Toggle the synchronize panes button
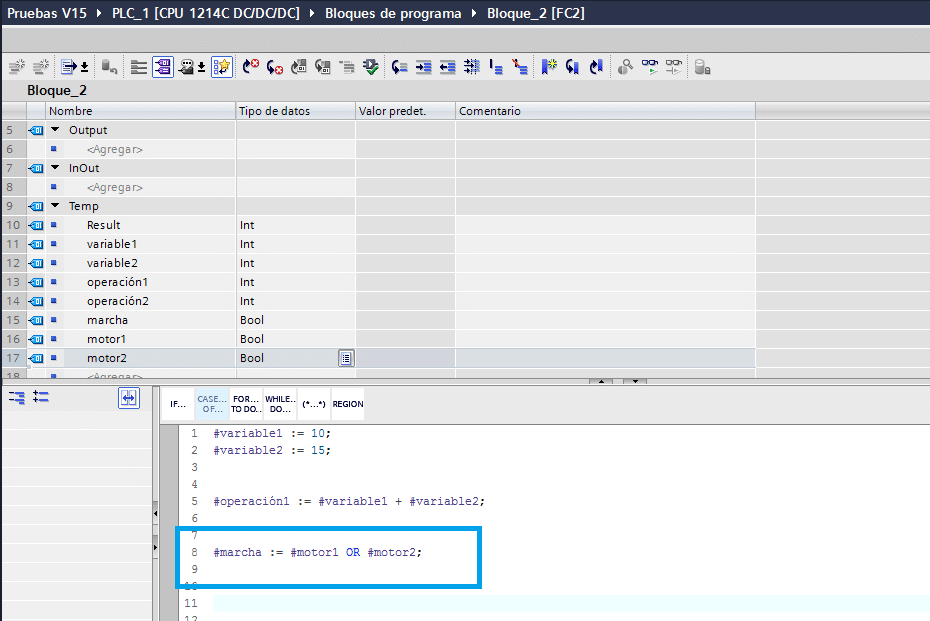The width and height of the screenshot is (930, 621). pos(129,398)
